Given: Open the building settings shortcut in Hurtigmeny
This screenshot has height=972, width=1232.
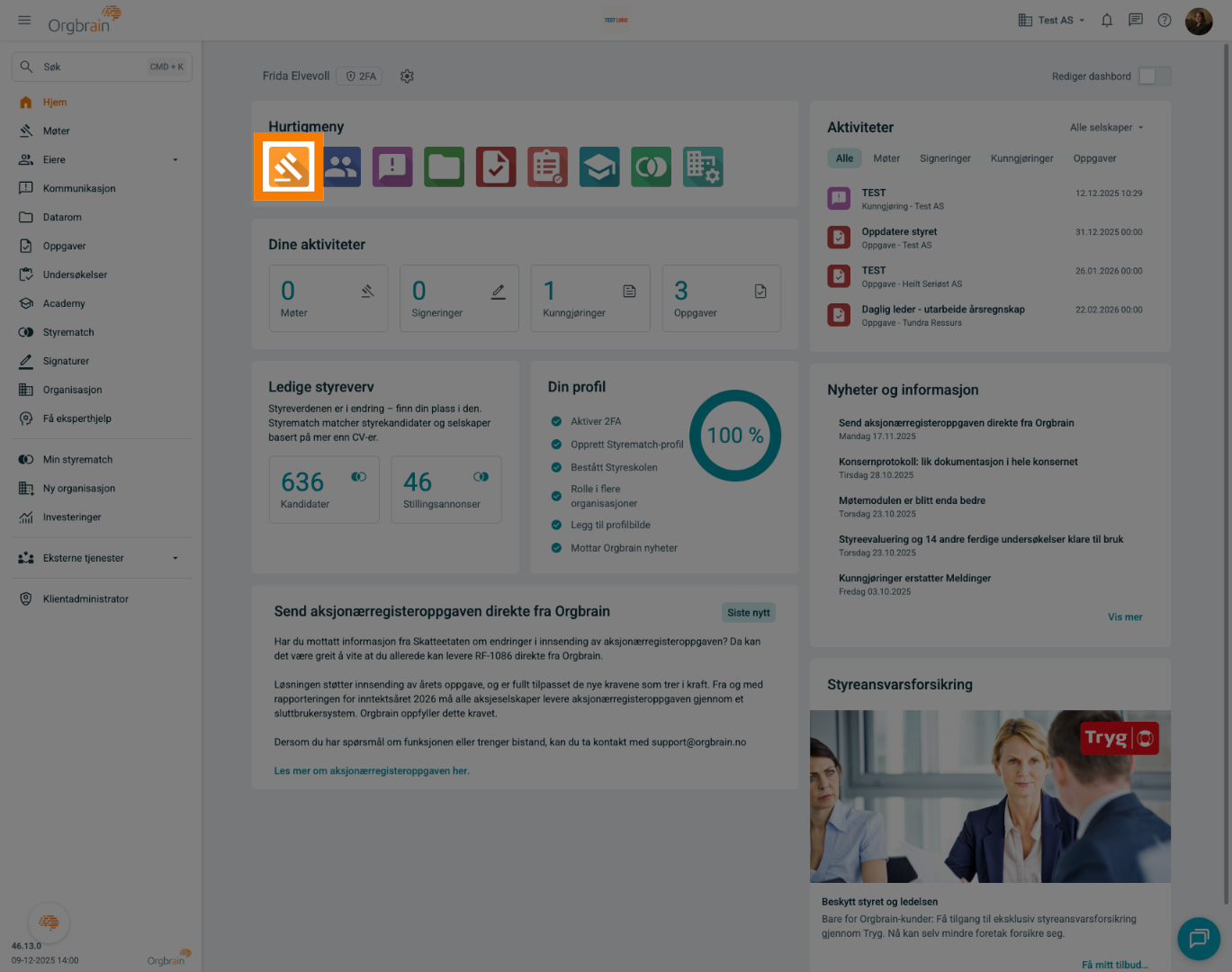Looking at the screenshot, I should click(703, 167).
